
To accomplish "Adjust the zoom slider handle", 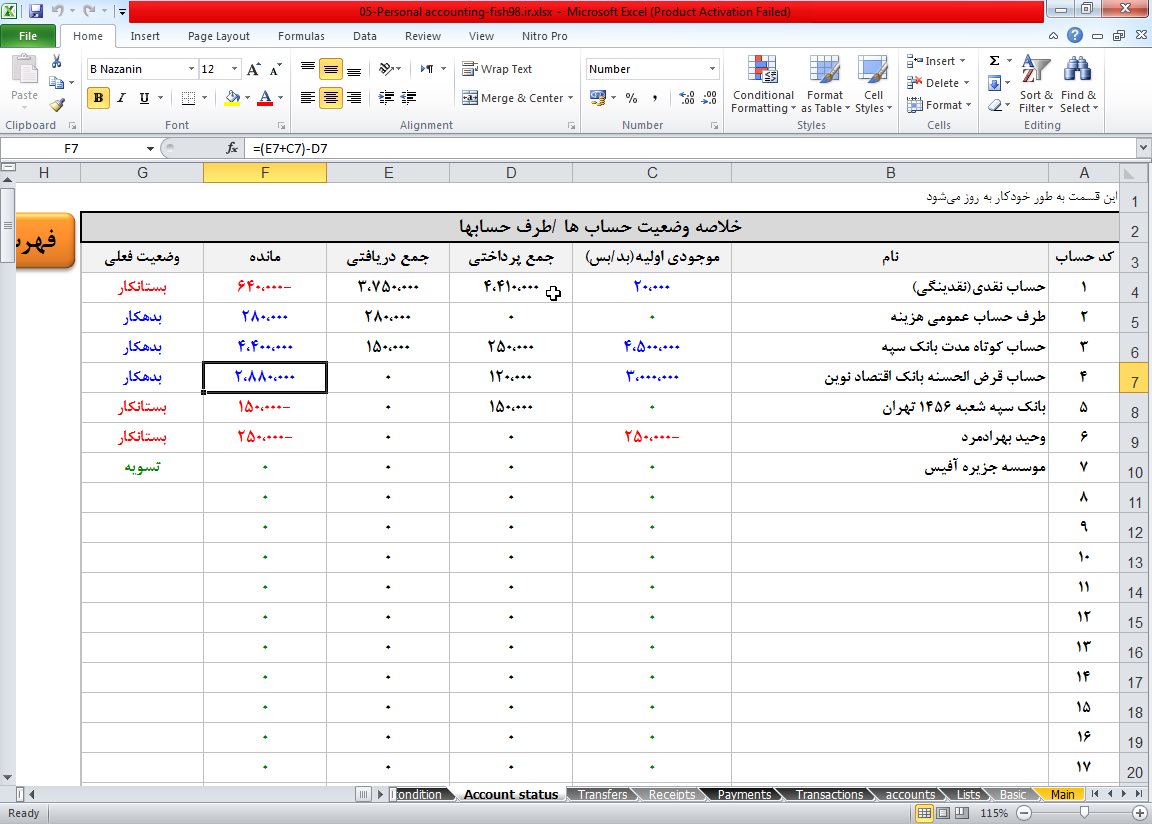I will coord(1084,813).
